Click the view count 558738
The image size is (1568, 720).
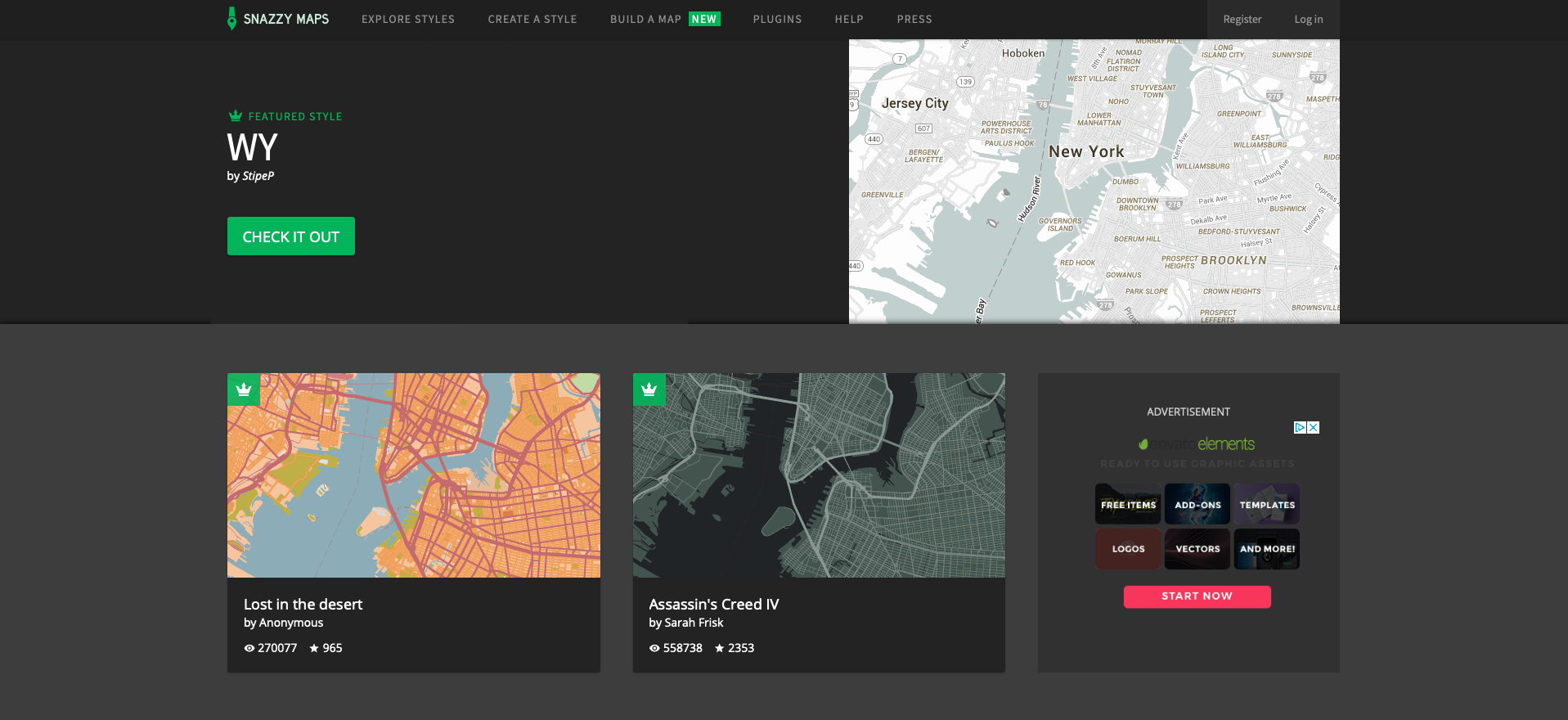tap(683, 648)
